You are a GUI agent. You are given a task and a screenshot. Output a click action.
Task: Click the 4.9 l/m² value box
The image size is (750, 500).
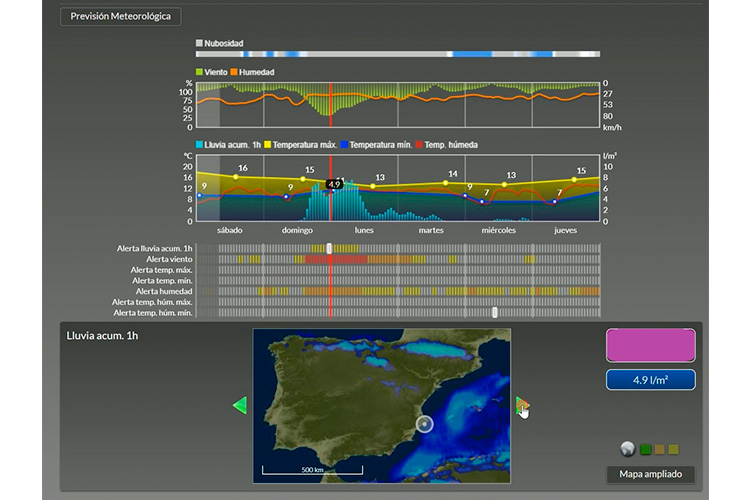(650, 380)
